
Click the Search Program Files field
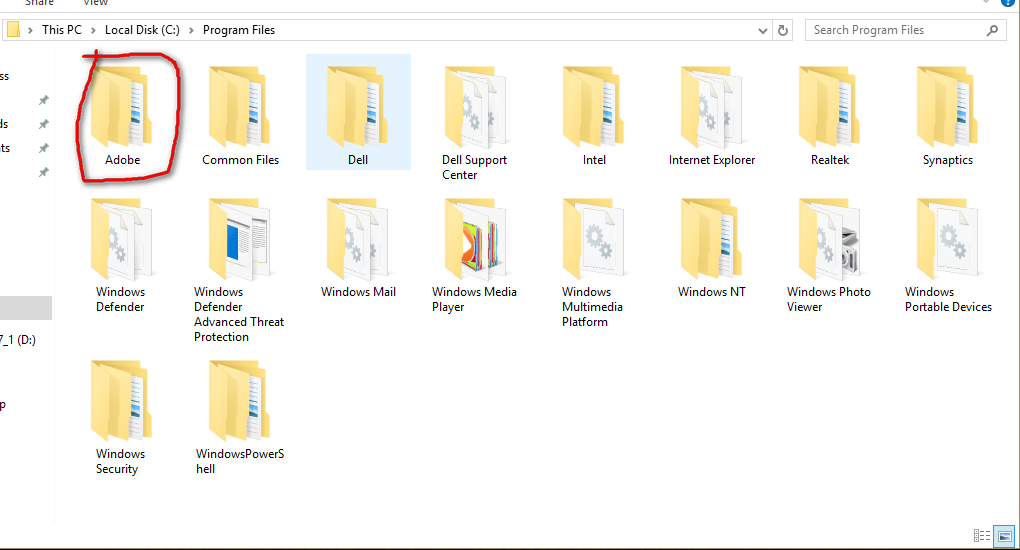pyautogui.click(x=906, y=30)
